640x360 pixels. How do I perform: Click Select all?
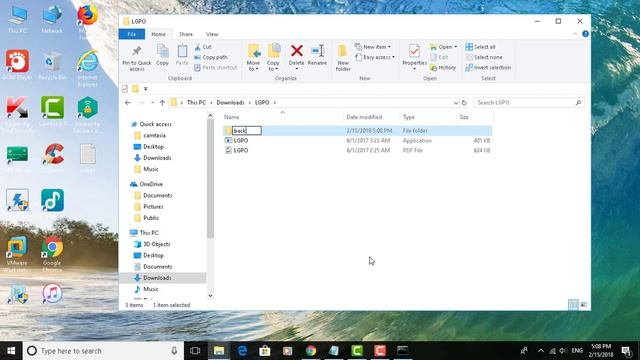pyautogui.click(x=480, y=47)
